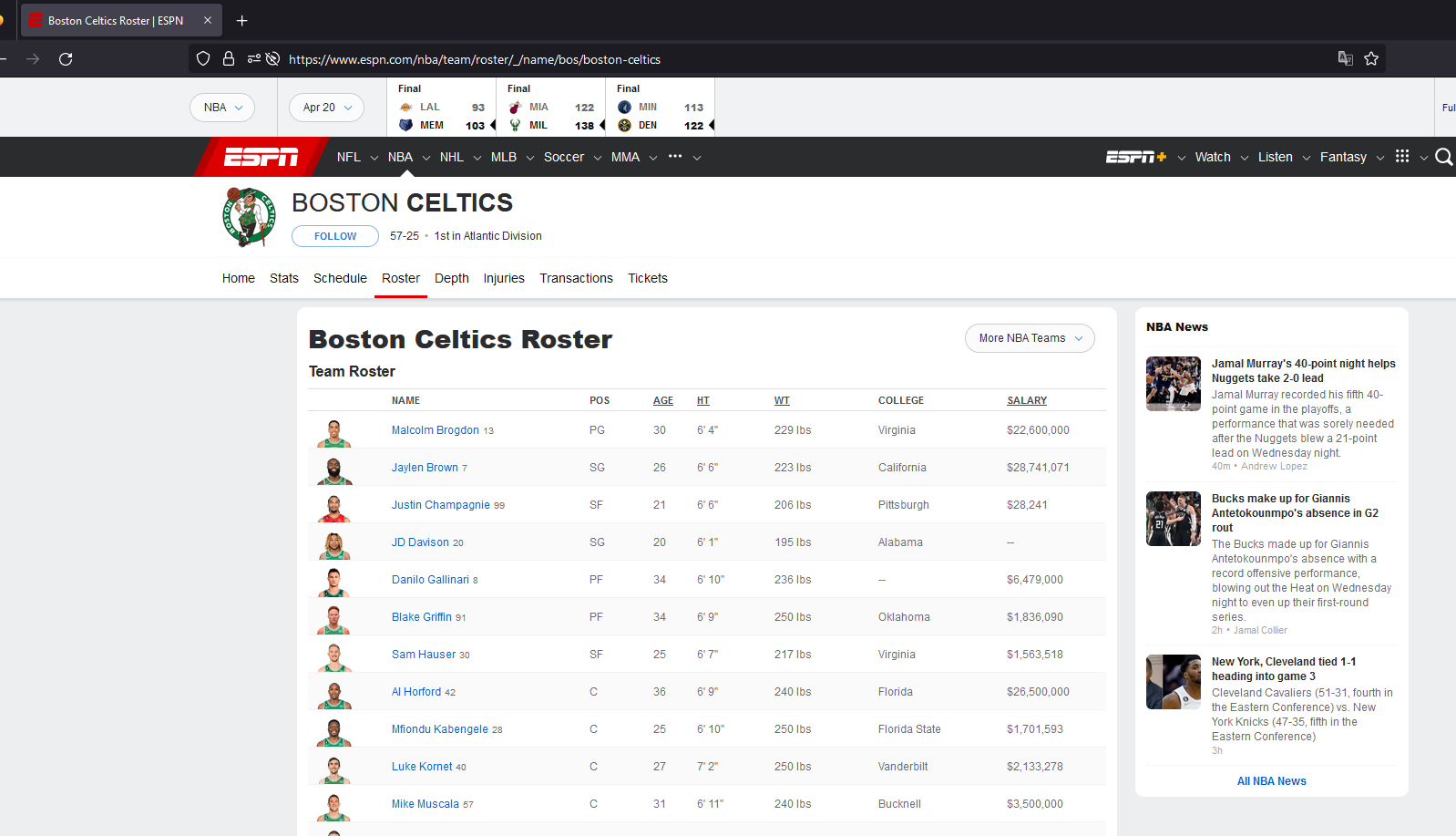Open Blake Griffin's player page
The image size is (1456, 836).
coord(422,617)
